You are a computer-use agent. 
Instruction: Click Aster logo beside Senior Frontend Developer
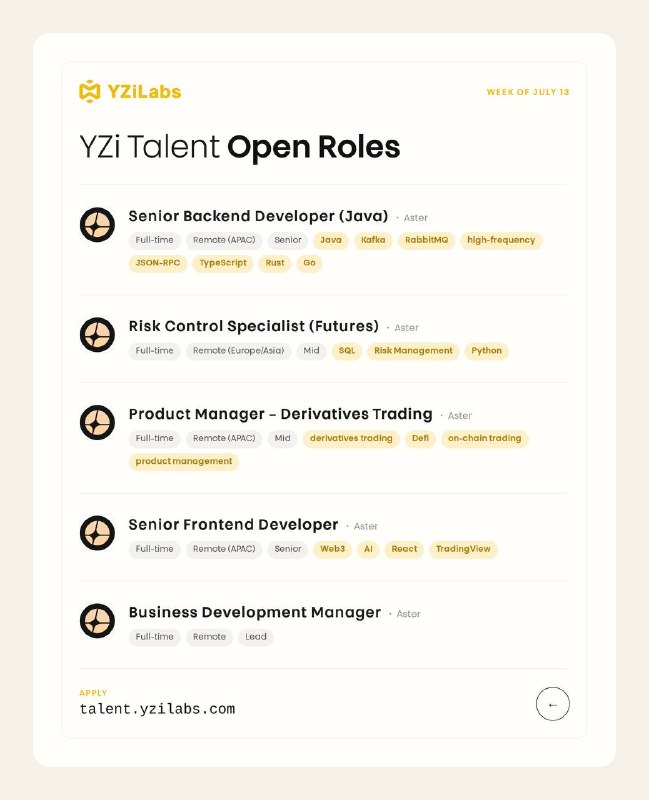(x=97, y=533)
